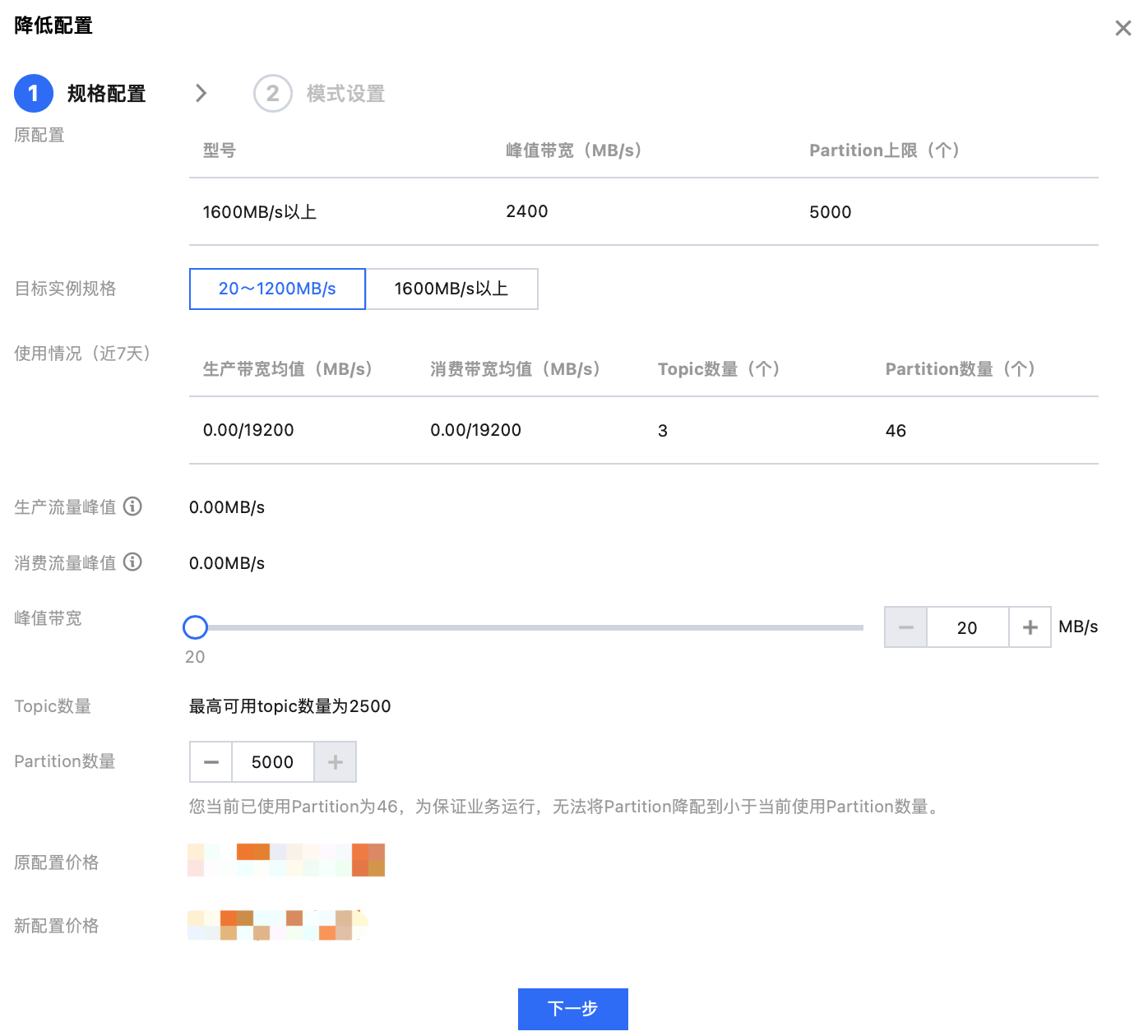Click the step 1 number circle
The image size is (1148, 1036).
[x=34, y=94]
